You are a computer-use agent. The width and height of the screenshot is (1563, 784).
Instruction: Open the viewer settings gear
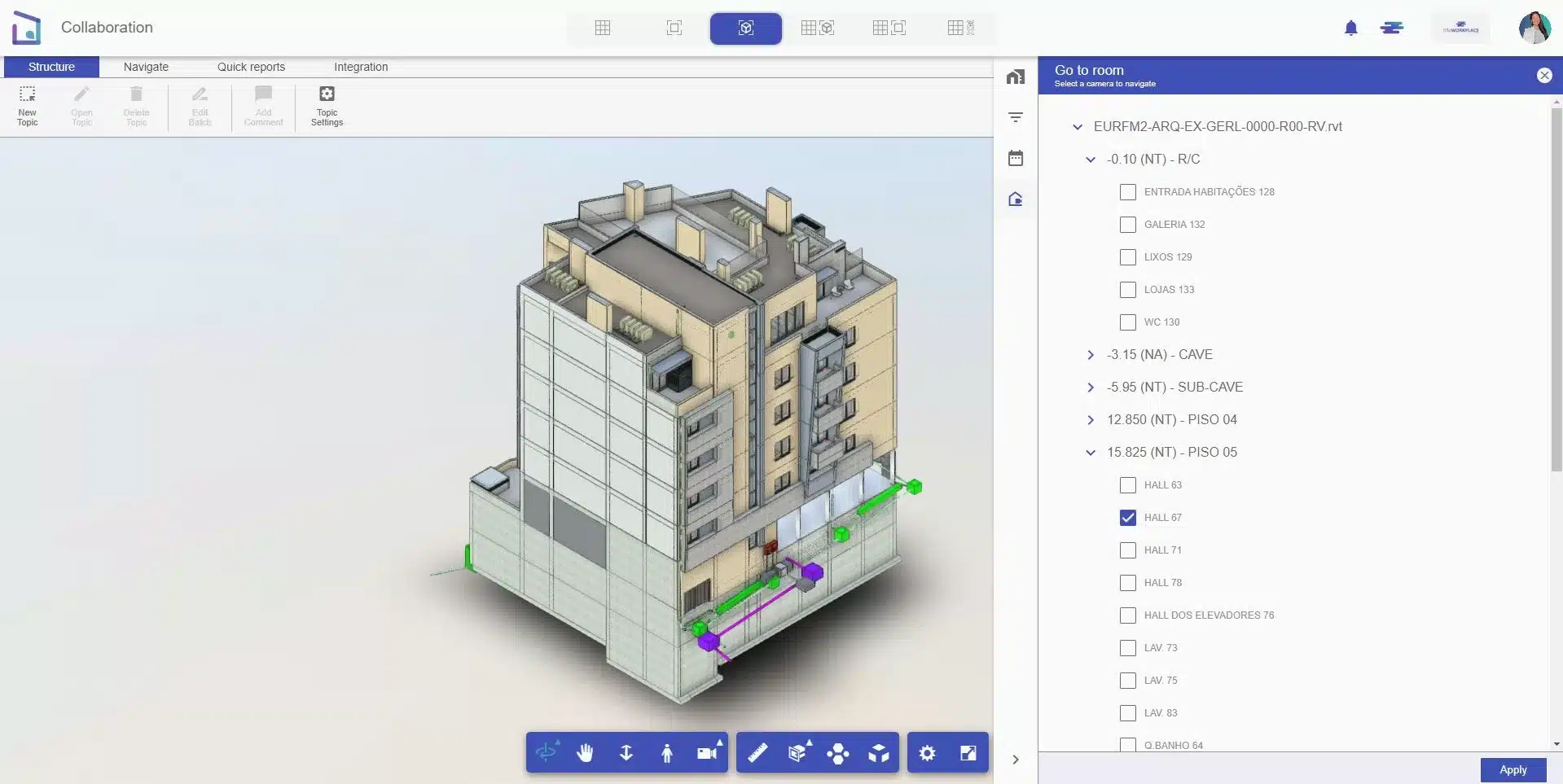point(926,752)
